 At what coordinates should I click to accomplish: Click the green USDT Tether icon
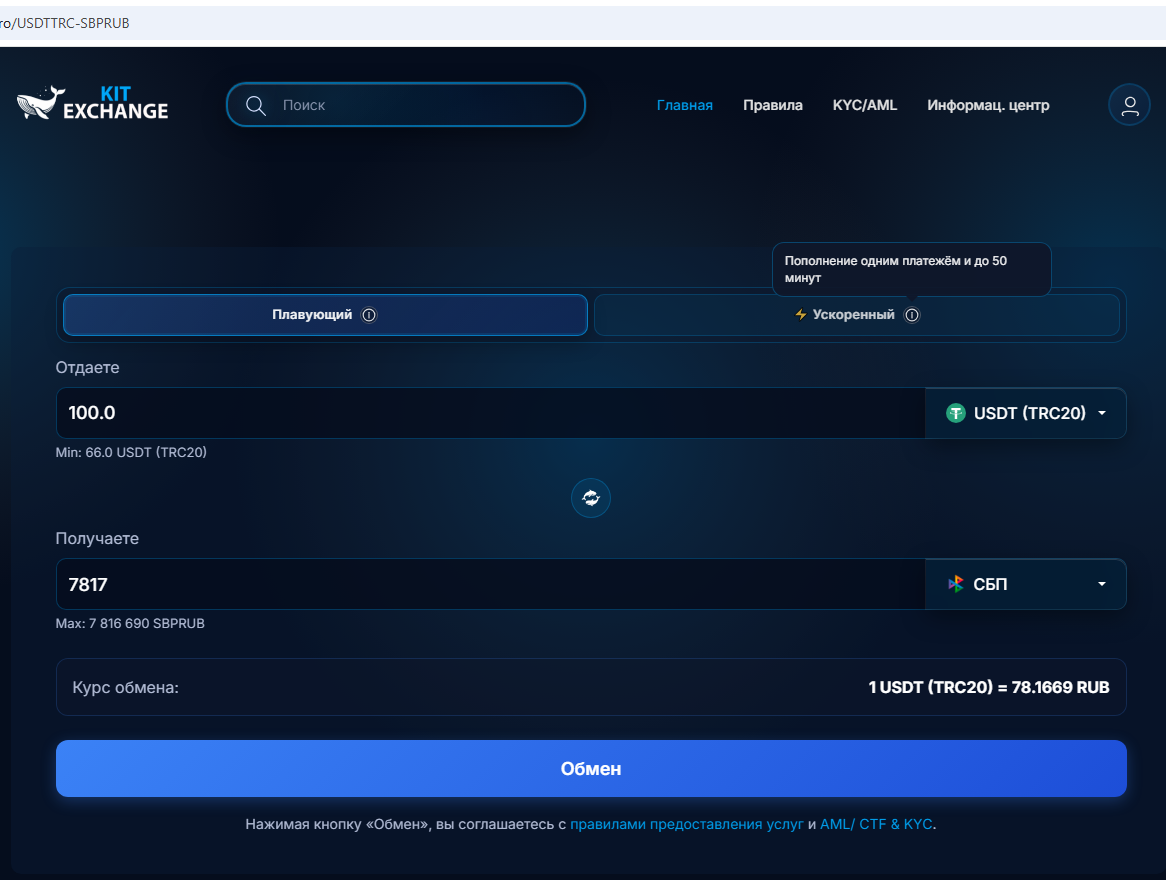click(x=956, y=413)
